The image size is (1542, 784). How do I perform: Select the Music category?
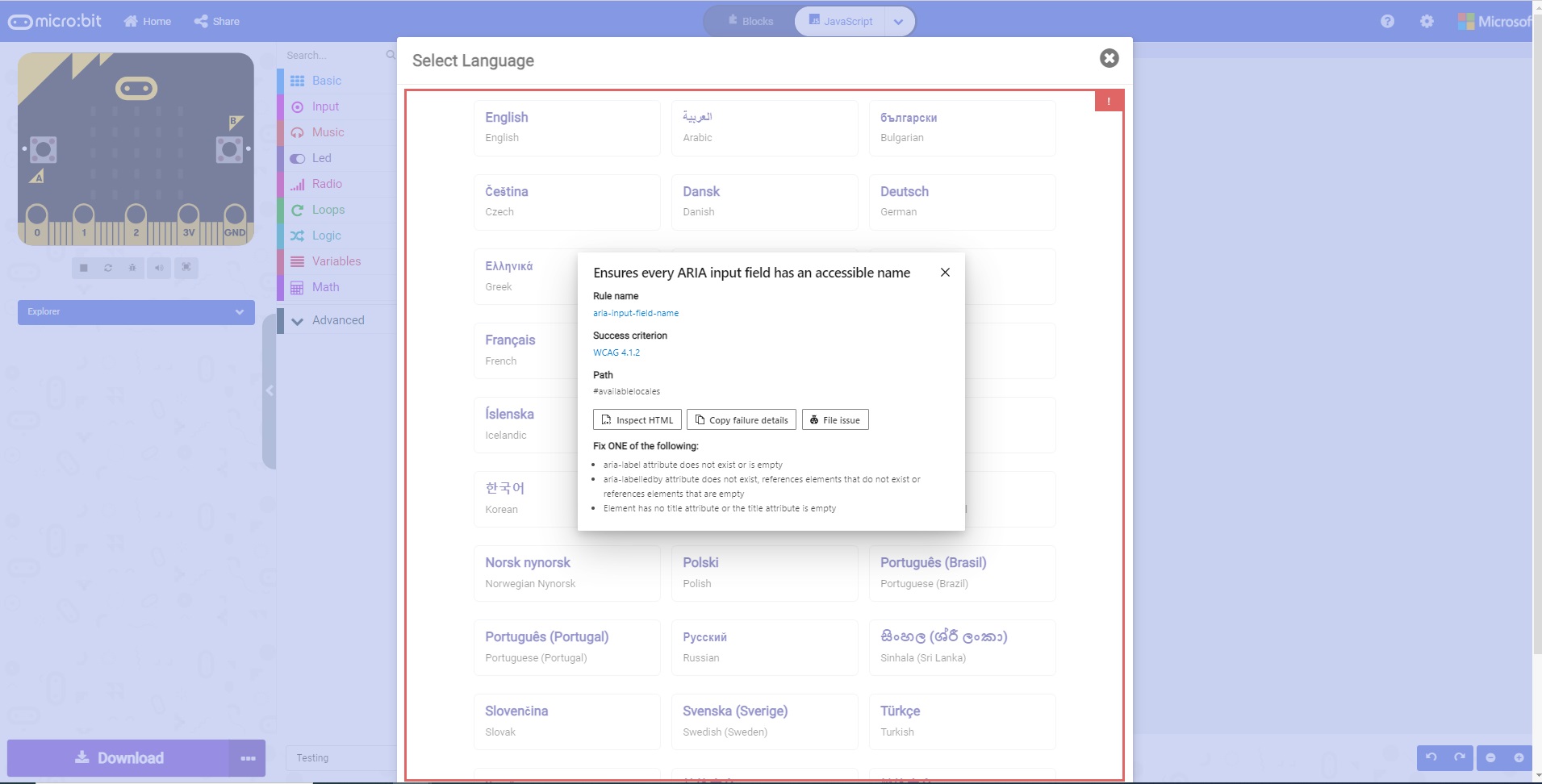(x=327, y=131)
